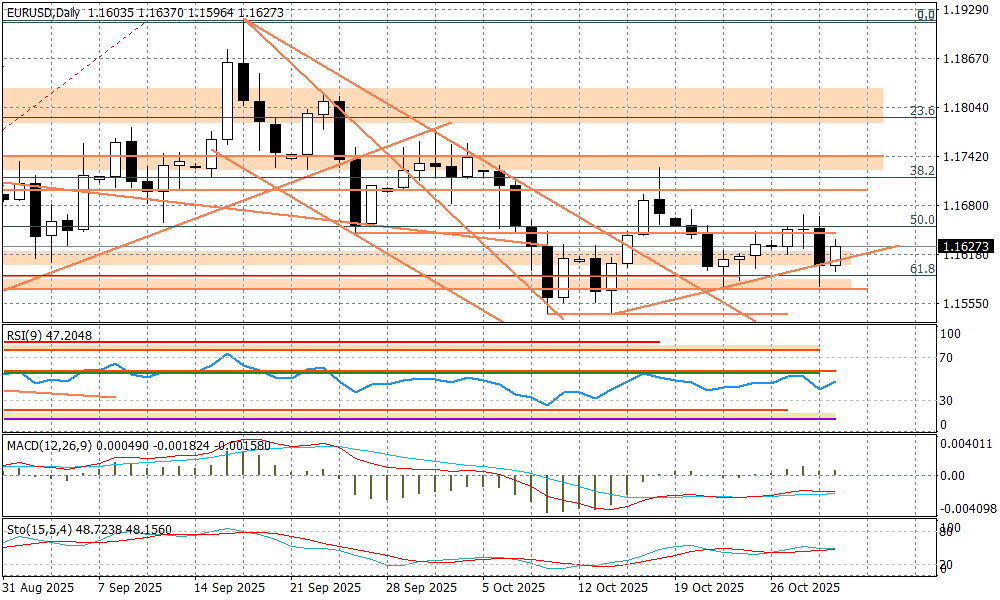Click the 26 Oct 2025 date label
The image size is (1000, 600).
(807, 587)
